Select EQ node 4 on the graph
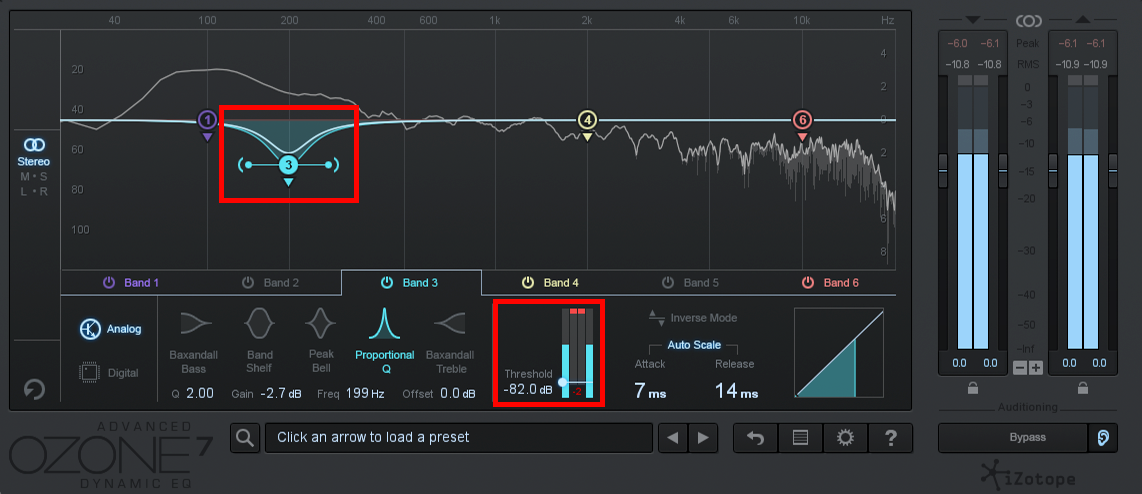 click(588, 119)
